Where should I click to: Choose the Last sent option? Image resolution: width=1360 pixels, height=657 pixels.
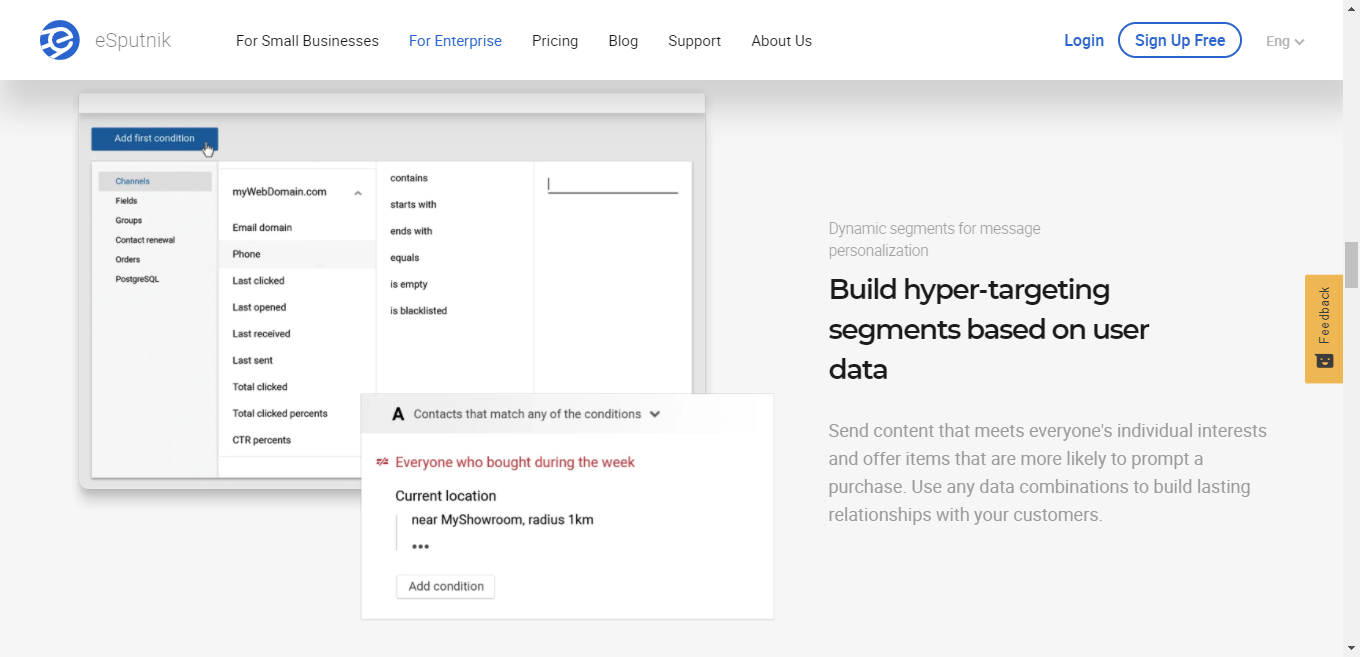click(252, 360)
